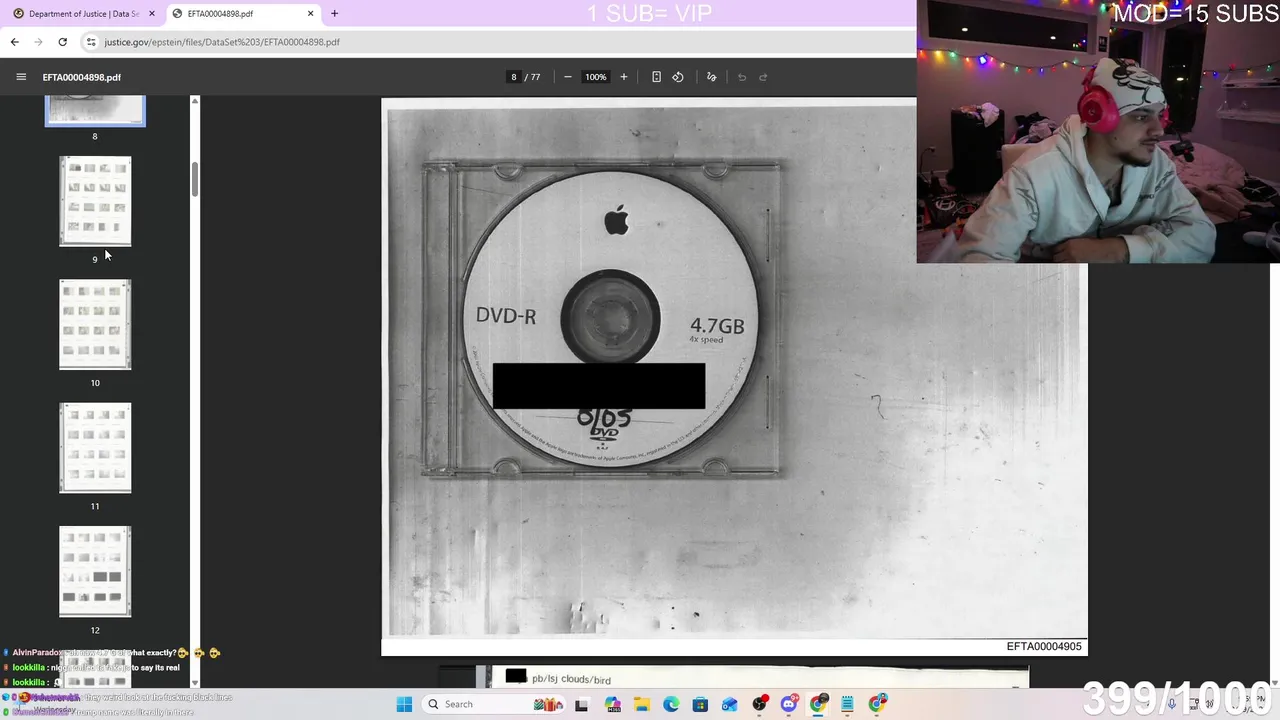1280x720 pixels.
Task: Click the taskbar Search box
Action: [494, 704]
